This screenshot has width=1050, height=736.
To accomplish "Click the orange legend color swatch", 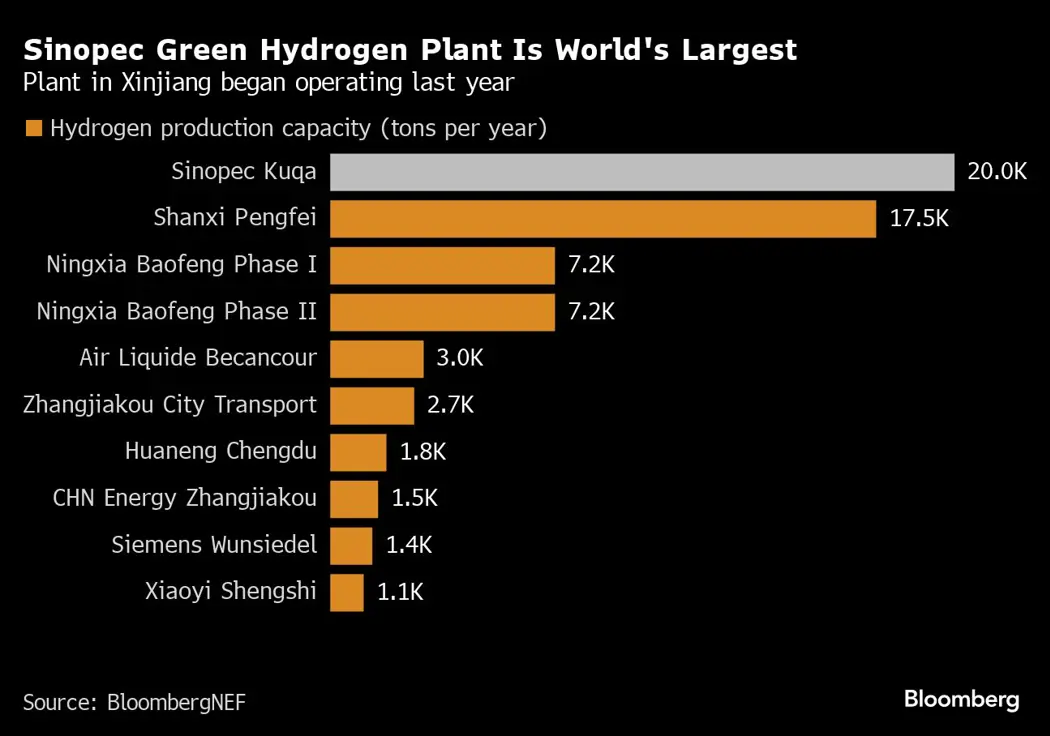I will click(x=33, y=128).
